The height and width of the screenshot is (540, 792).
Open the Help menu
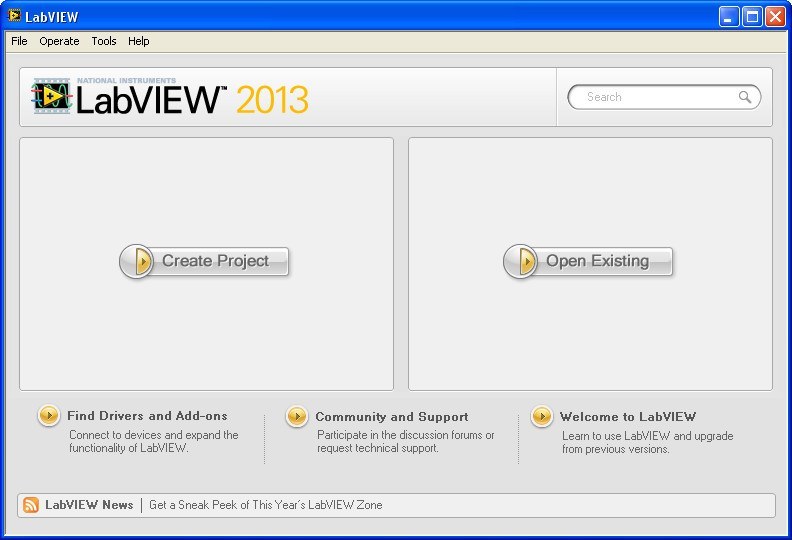coord(138,41)
